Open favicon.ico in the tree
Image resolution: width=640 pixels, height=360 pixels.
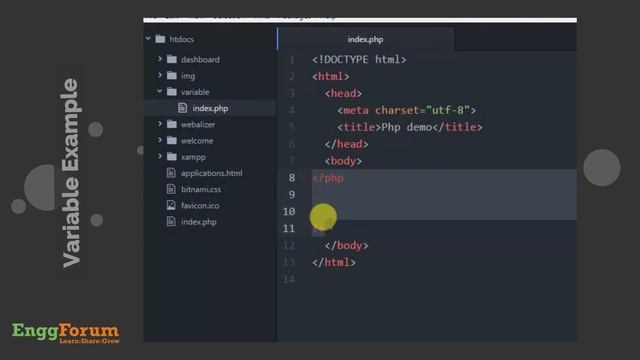[x=200, y=206]
